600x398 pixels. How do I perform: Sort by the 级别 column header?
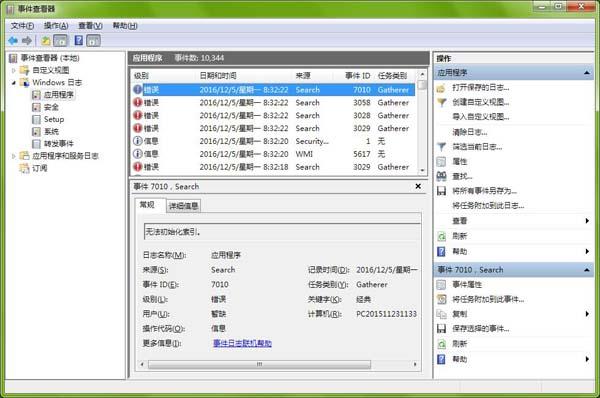coord(164,76)
